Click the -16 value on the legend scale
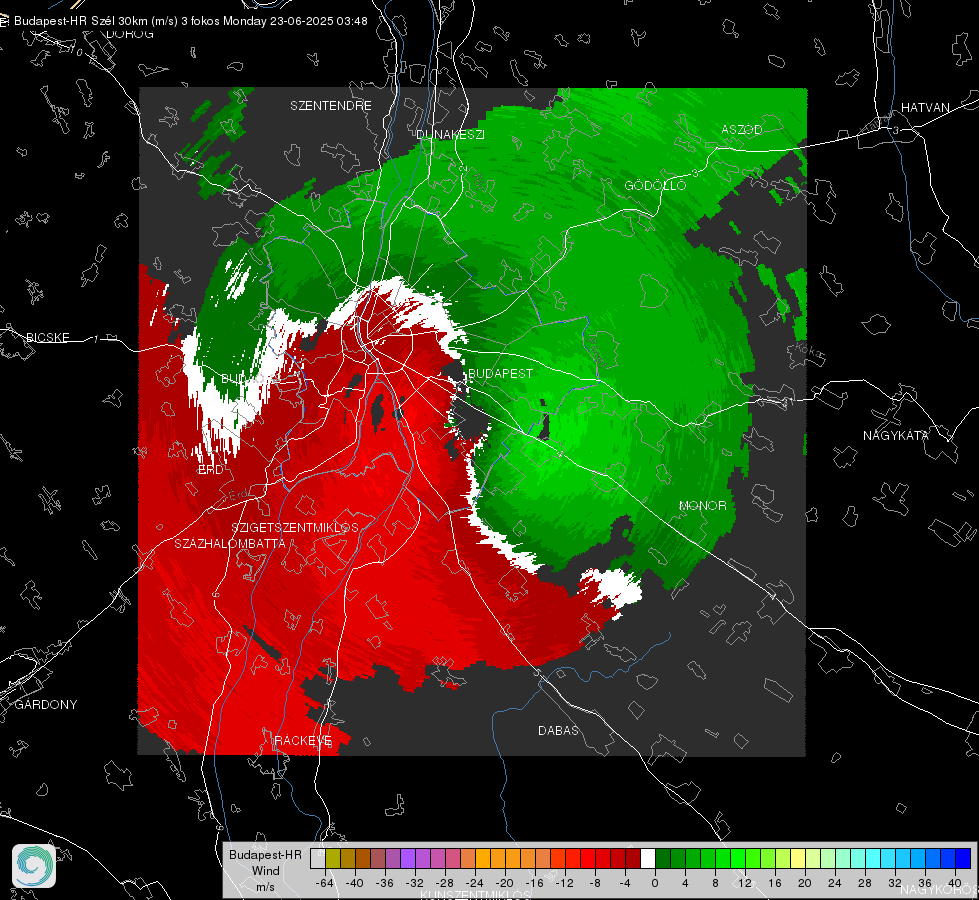 (x=534, y=883)
